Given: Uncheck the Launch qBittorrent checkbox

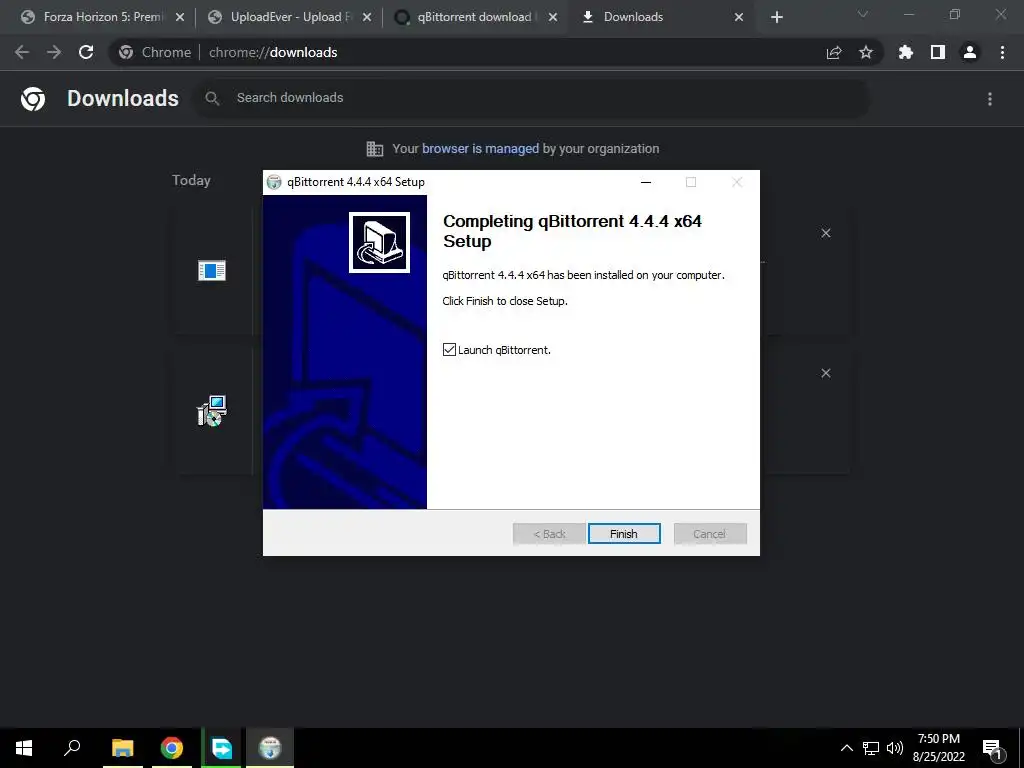Looking at the screenshot, I should coord(449,350).
